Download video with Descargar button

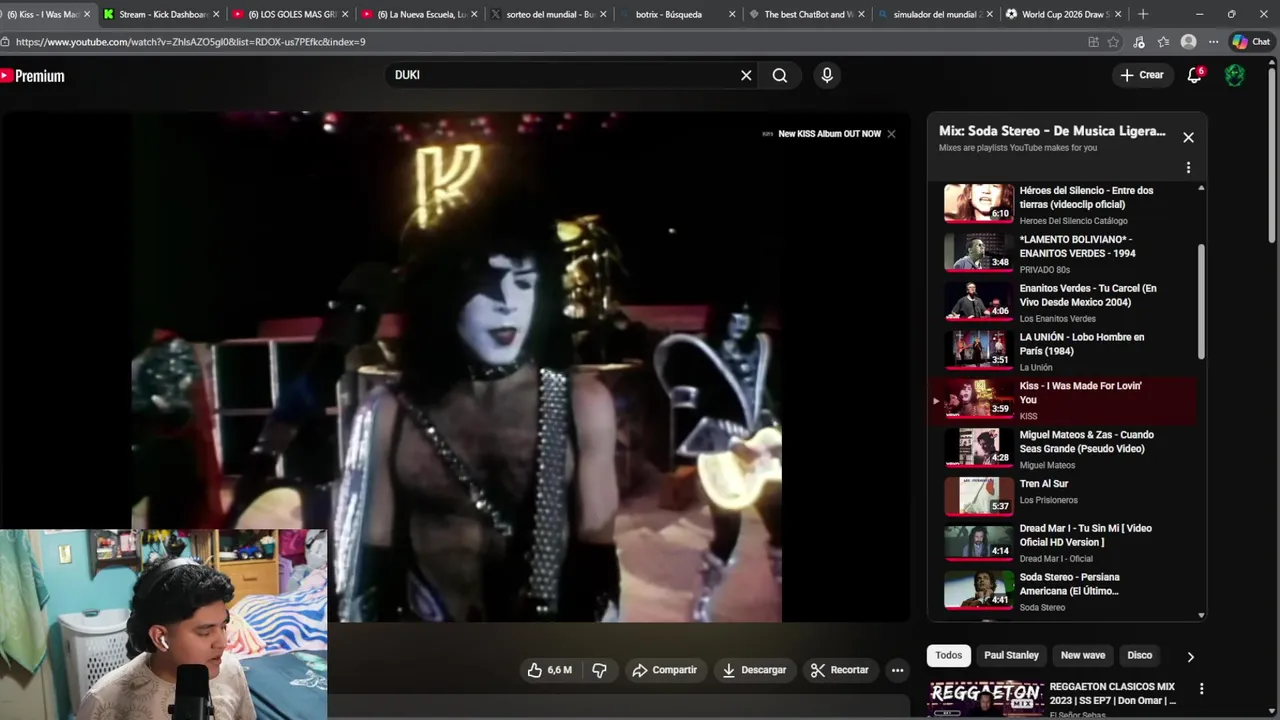click(754, 670)
